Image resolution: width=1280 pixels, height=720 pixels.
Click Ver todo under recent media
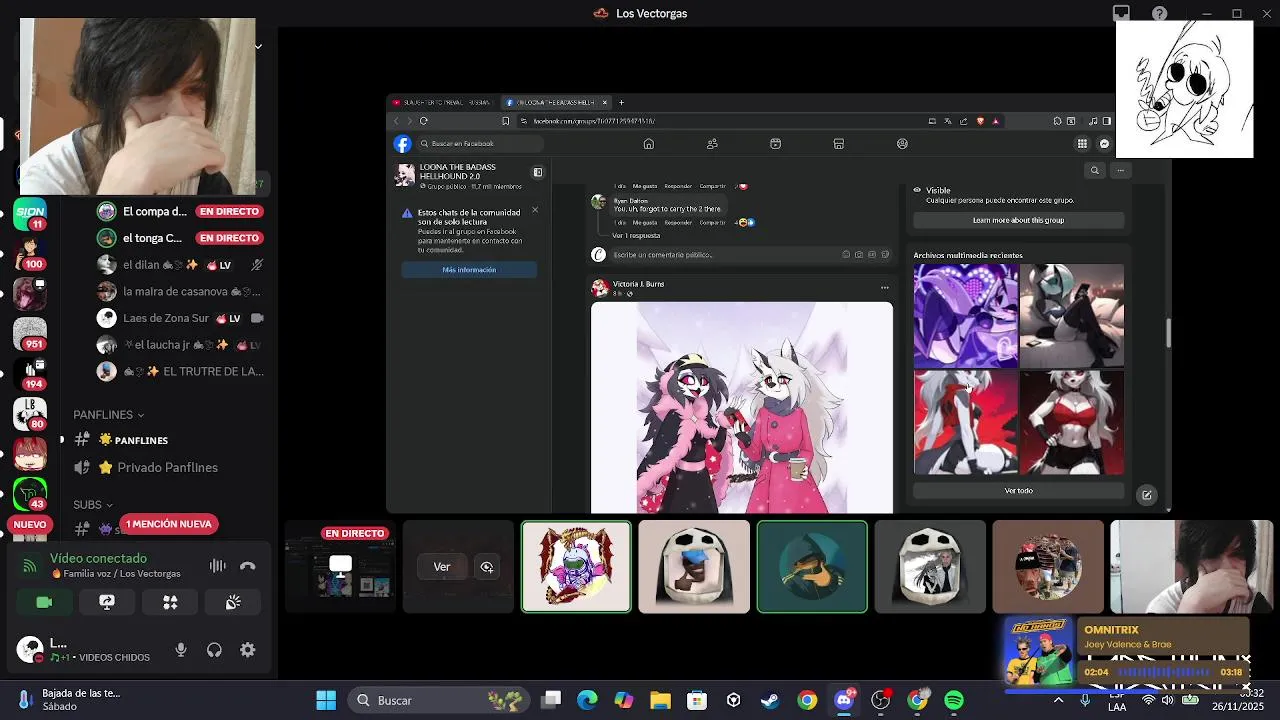tap(1018, 491)
